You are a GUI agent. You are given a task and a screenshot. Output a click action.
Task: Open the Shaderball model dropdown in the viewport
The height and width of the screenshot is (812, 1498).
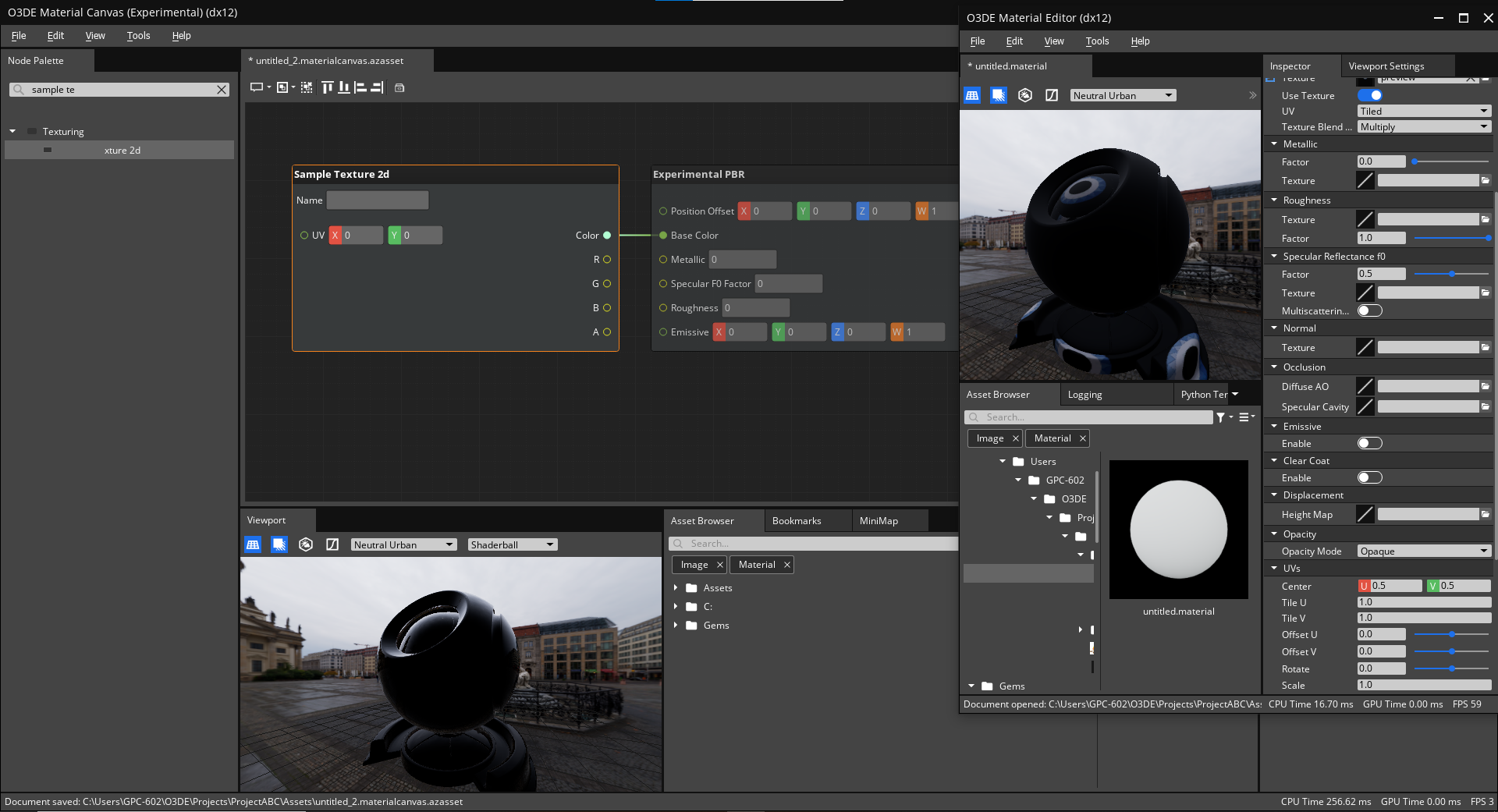(x=512, y=544)
